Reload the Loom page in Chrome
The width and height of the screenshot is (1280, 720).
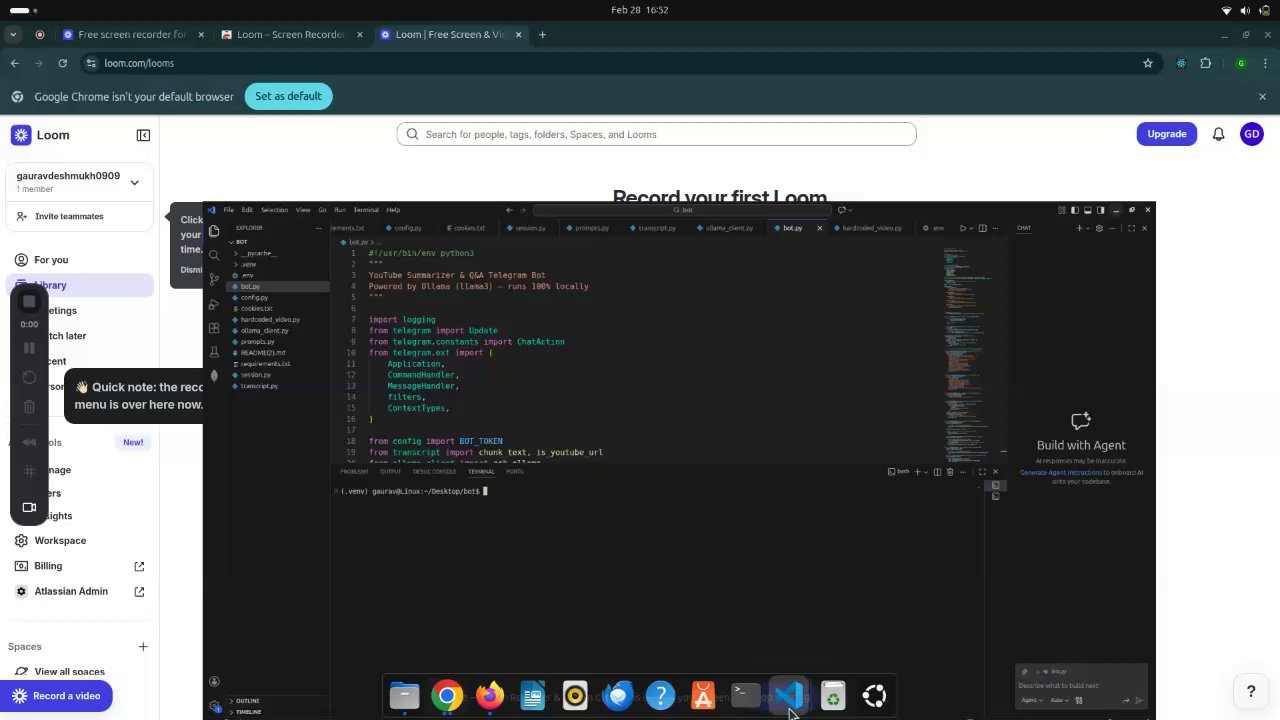click(x=62, y=63)
